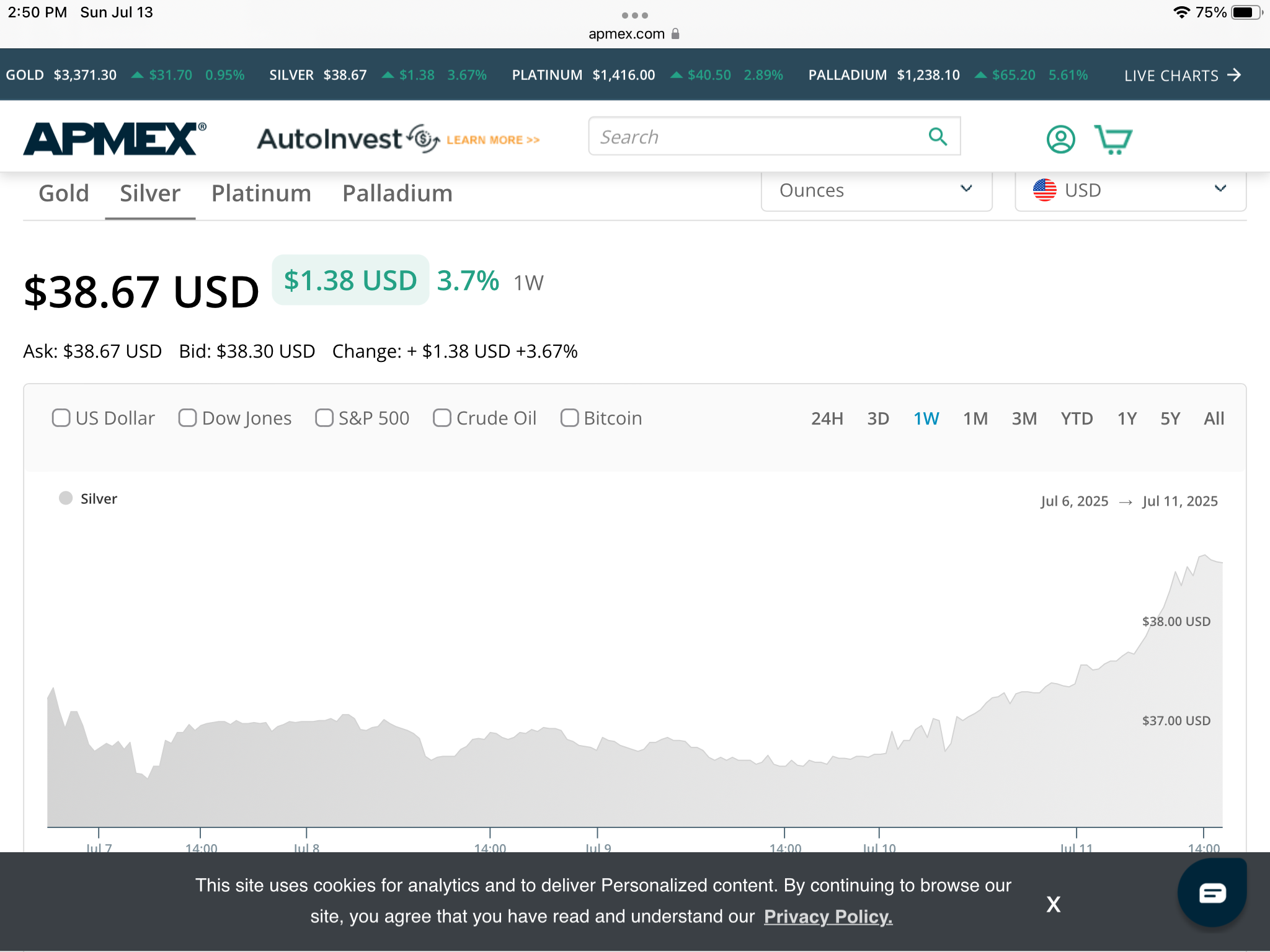
Task: Enable the Dow Jones comparison checkbox
Action: pos(187,418)
